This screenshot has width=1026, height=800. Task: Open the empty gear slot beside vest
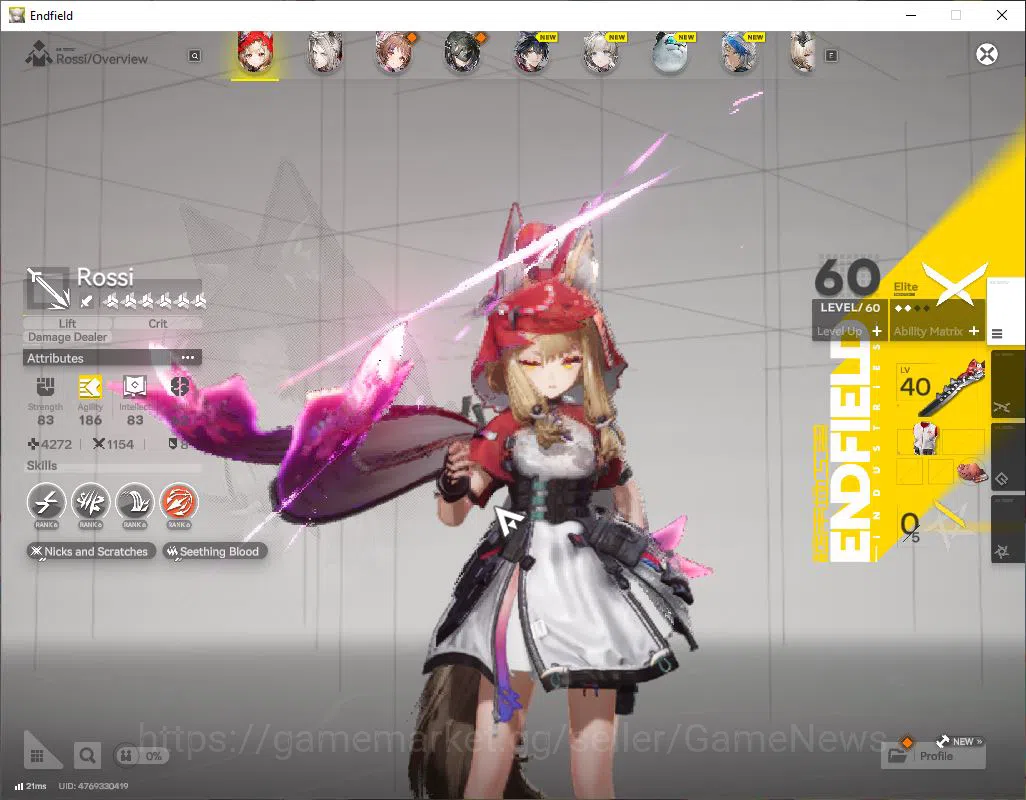coord(963,441)
